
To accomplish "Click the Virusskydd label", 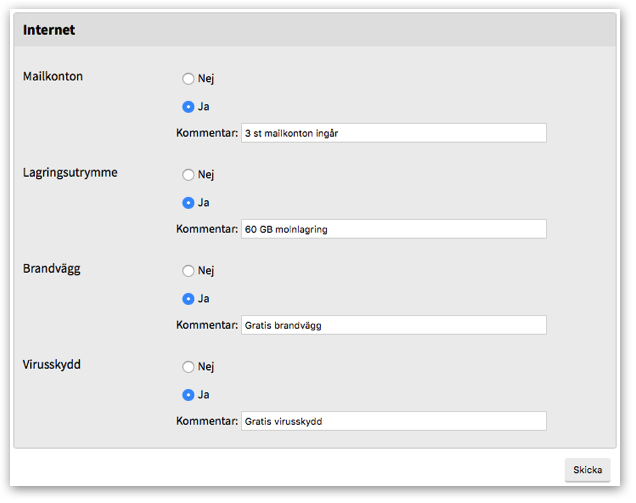I will tap(52, 365).
